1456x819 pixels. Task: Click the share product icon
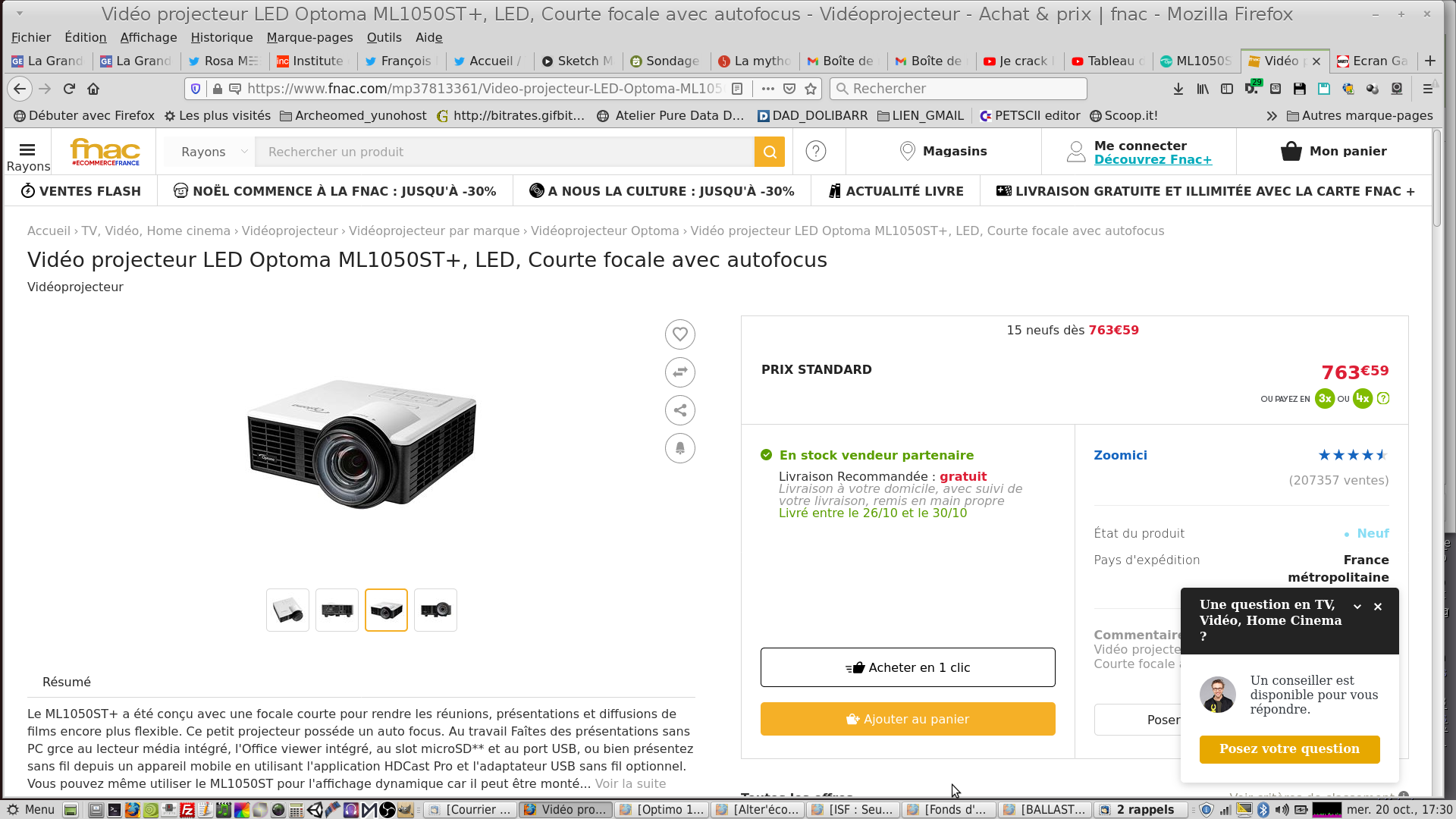click(x=679, y=410)
